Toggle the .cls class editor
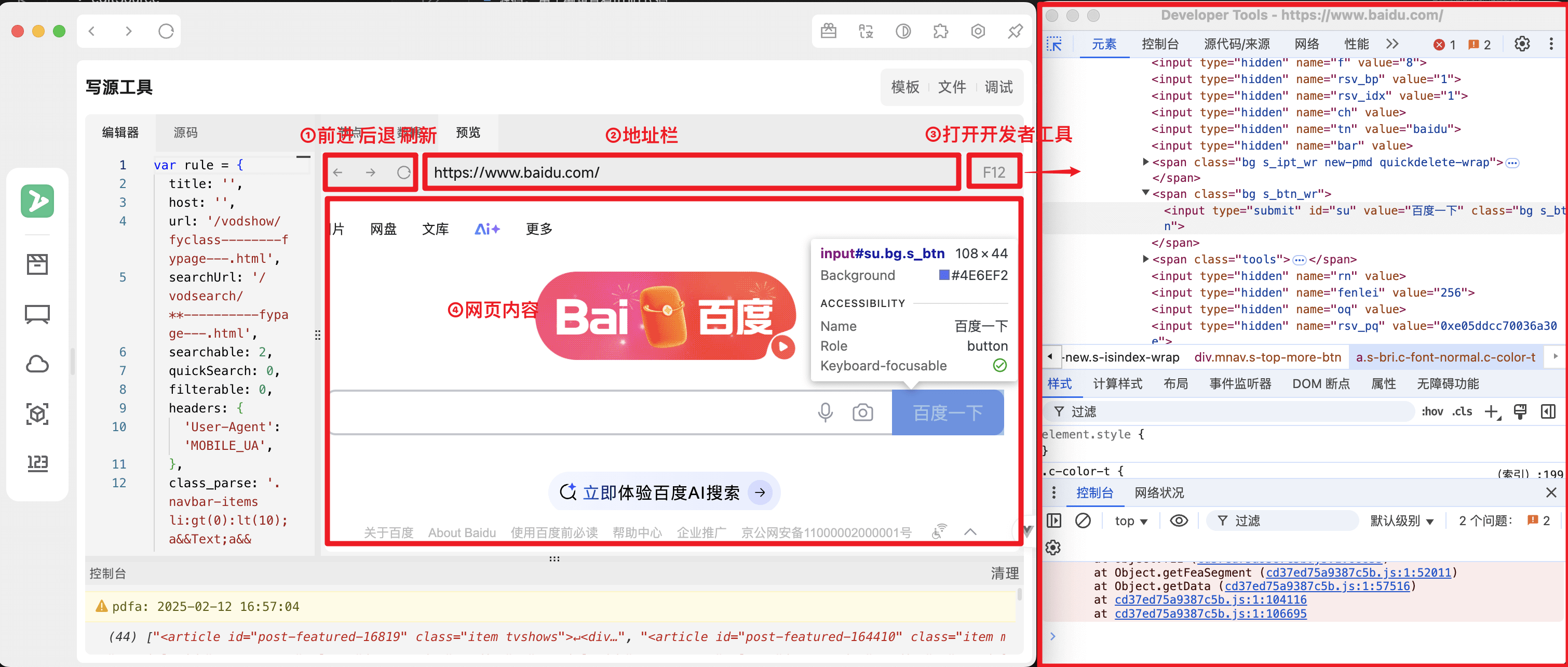The width and height of the screenshot is (1568, 667). 1462,412
